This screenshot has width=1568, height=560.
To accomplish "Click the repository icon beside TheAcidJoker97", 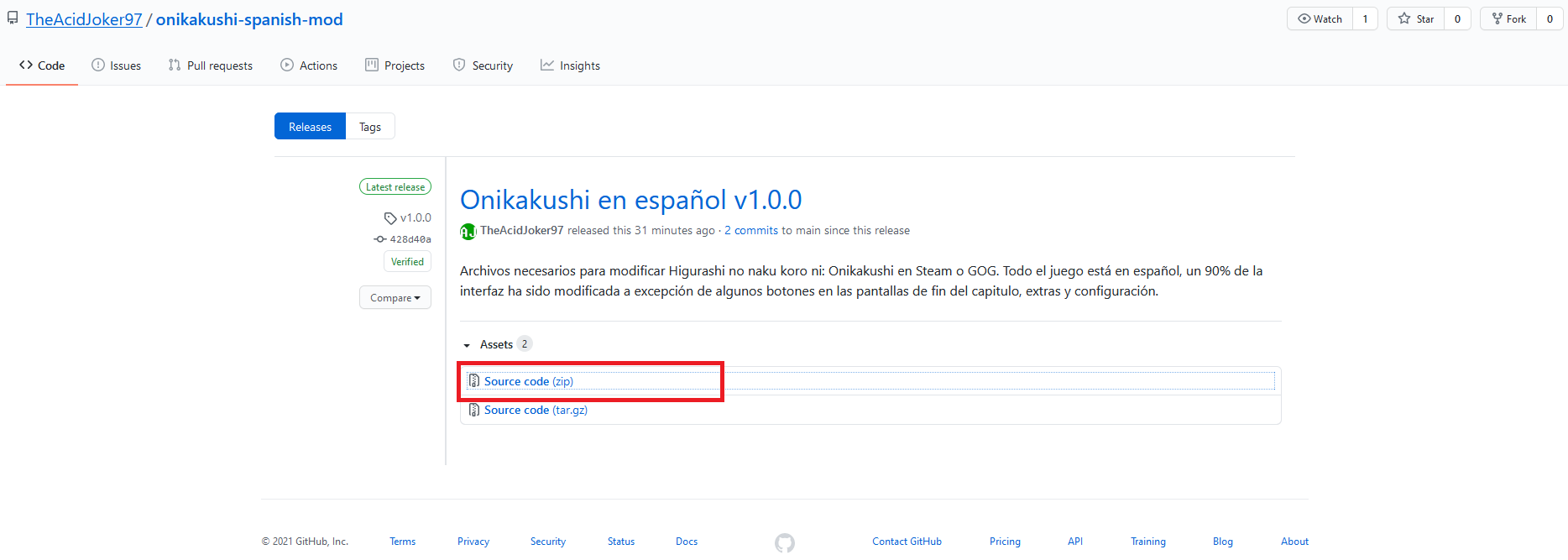I will 13,18.
